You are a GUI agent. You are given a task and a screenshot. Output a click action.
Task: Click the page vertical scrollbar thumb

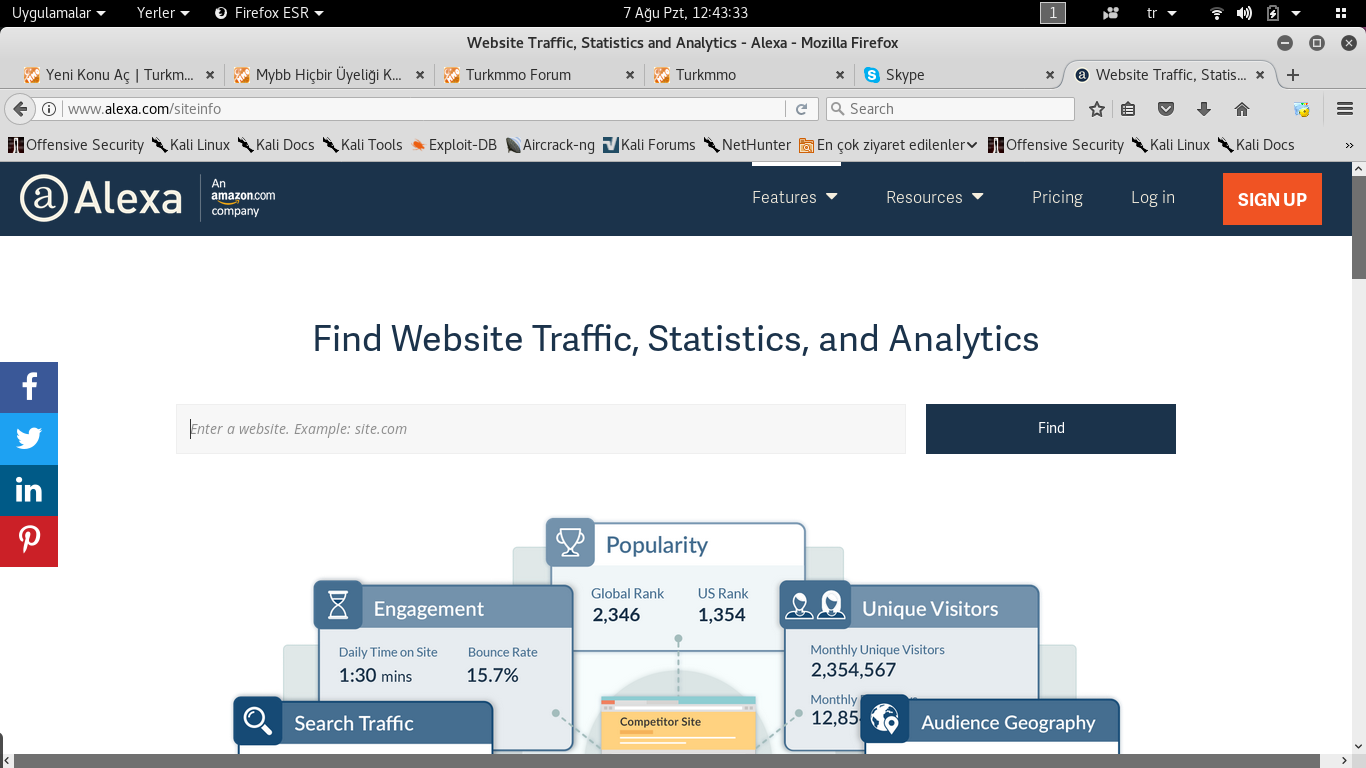click(x=1359, y=228)
